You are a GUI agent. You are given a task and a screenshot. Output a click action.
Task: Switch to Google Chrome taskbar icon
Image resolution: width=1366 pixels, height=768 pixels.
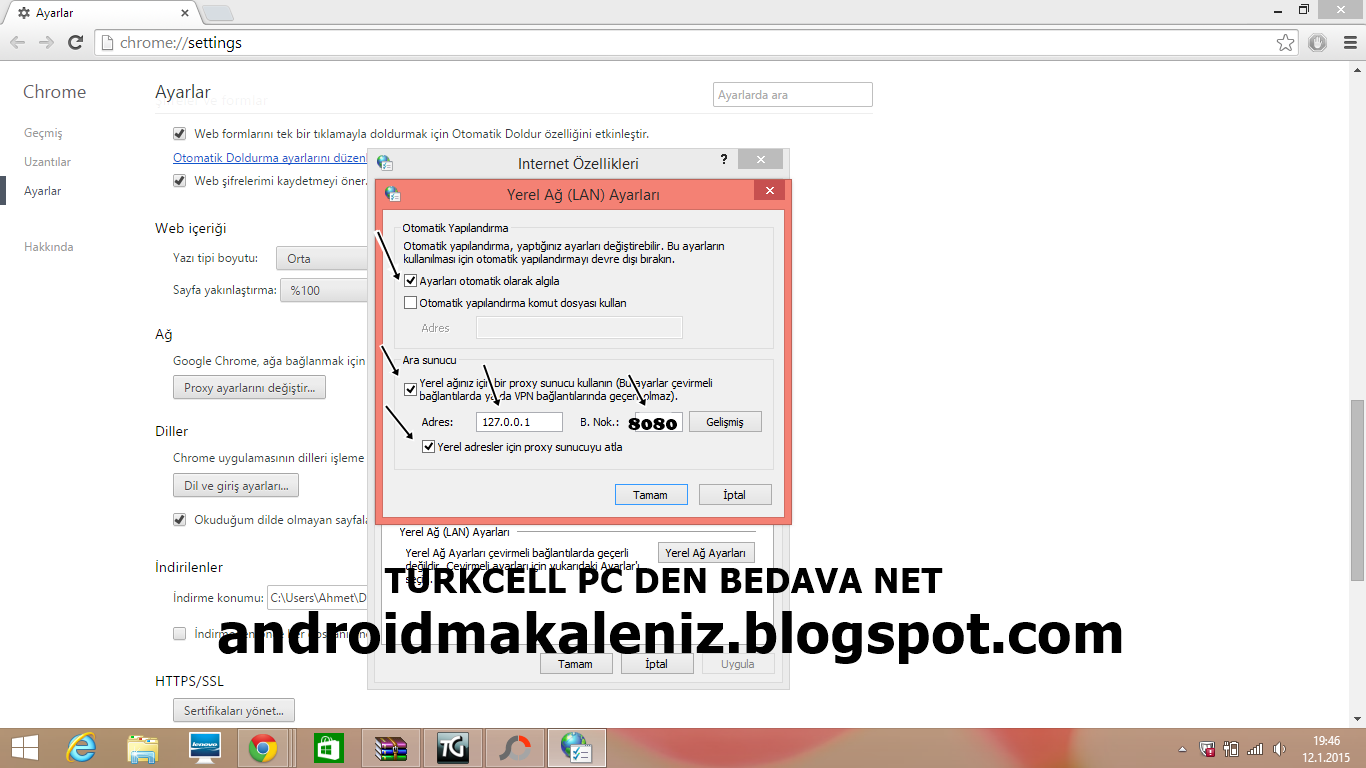click(264, 748)
